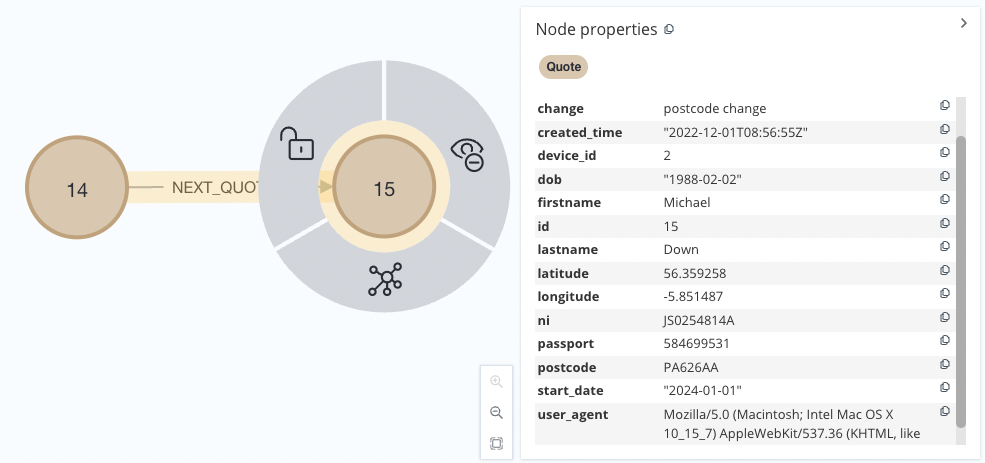This screenshot has height=463, width=985.
Task: Click the Quote label tag
Action: 563,67
